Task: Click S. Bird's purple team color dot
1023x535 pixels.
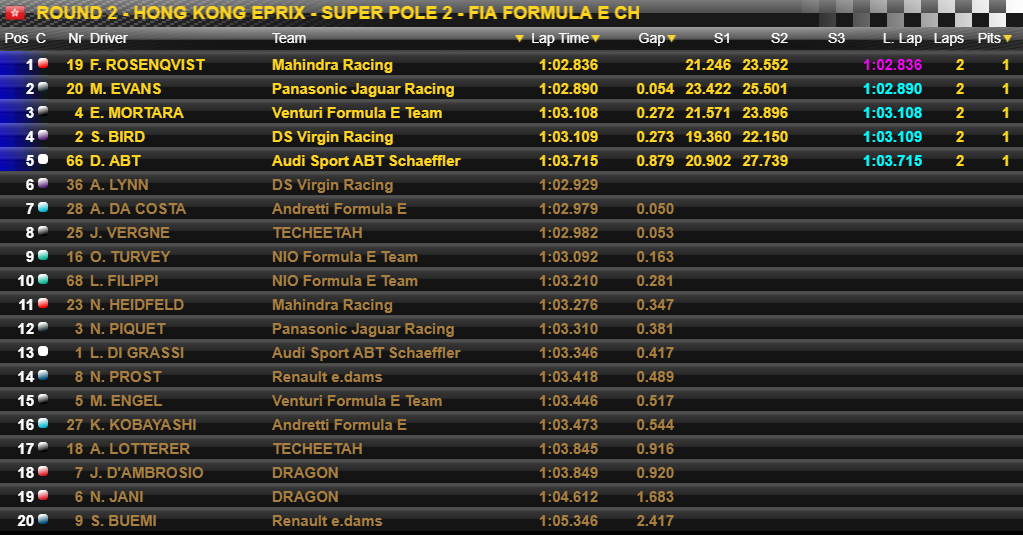Action: pos(43,135)
